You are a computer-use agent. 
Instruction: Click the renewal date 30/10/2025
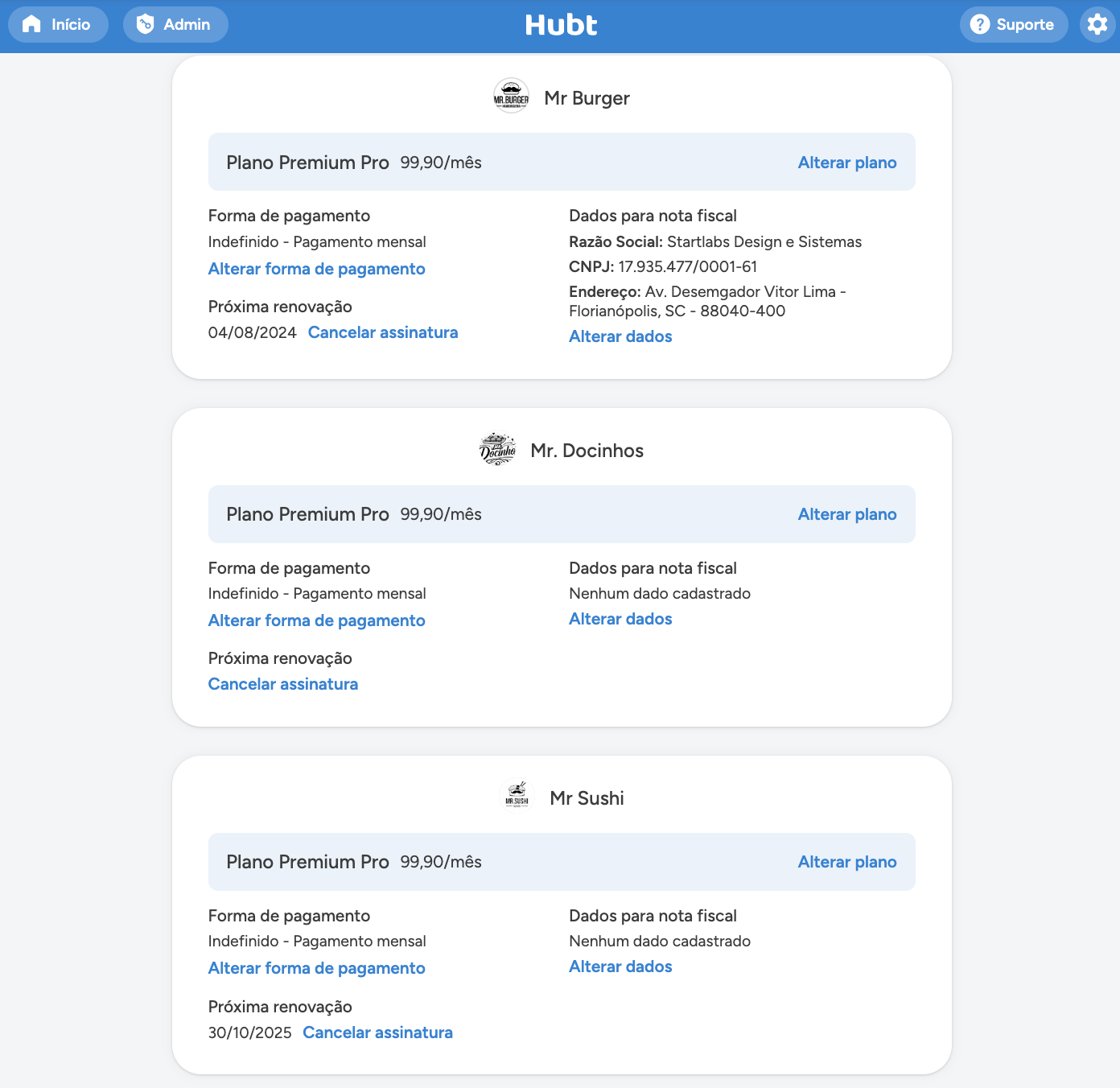coord(250,1032)
